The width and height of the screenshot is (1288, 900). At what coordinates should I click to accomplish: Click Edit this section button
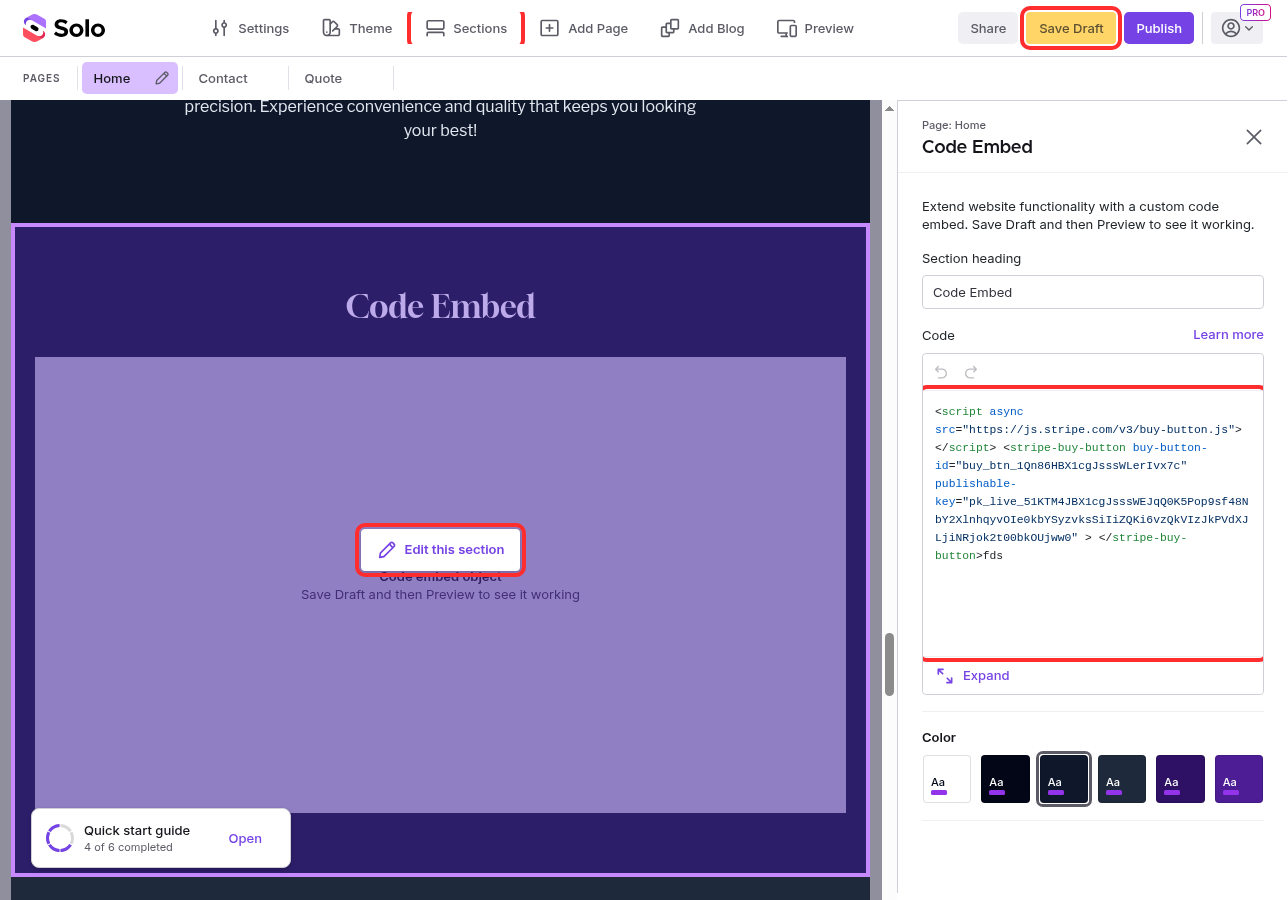pyautogui.click(x=440, y=550)
